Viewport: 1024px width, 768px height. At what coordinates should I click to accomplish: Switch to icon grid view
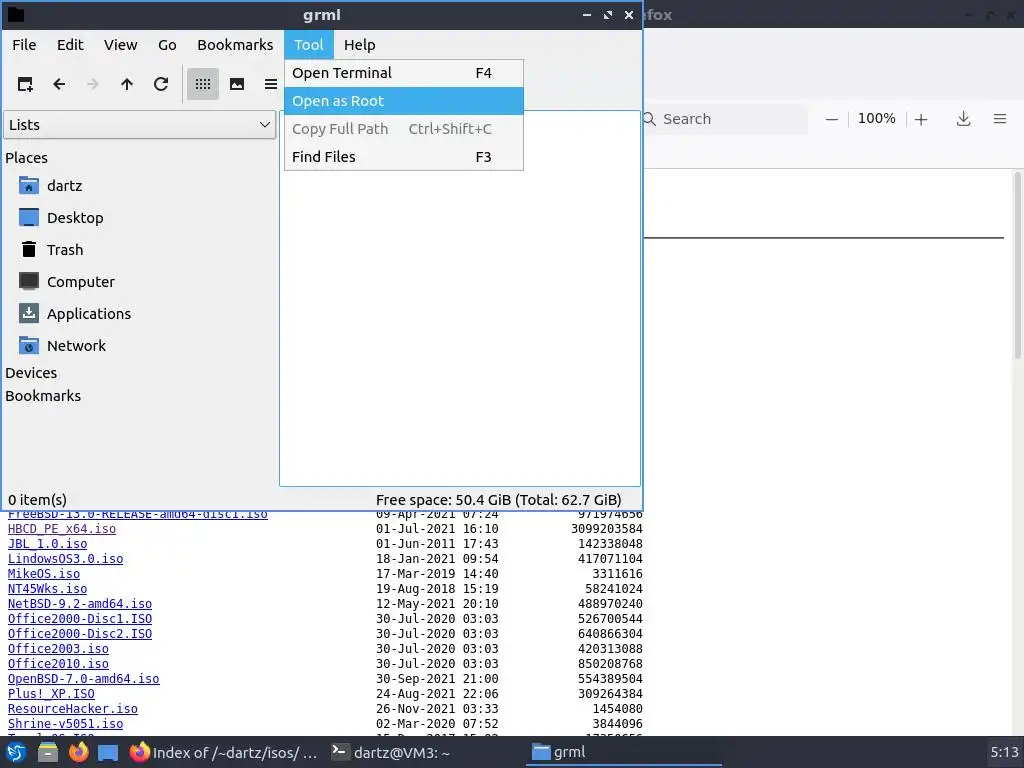(203, 84)
